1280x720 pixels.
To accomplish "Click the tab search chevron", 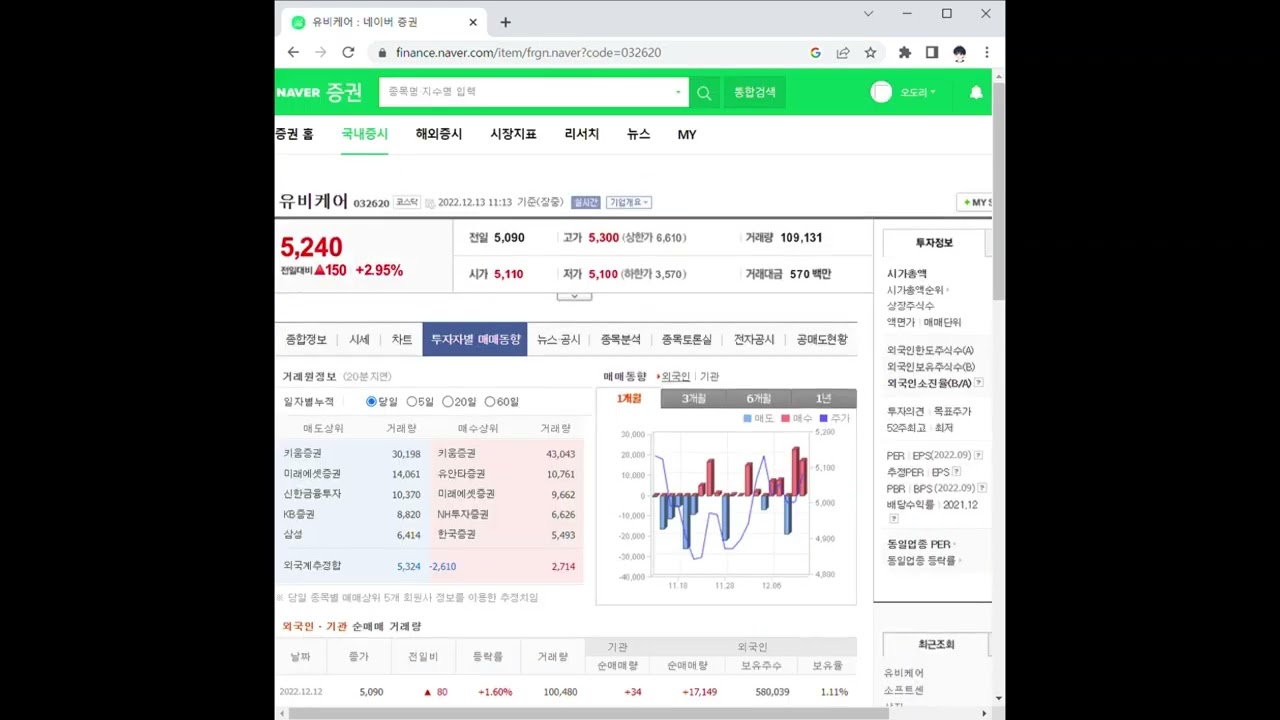I will tap(868, 14).
